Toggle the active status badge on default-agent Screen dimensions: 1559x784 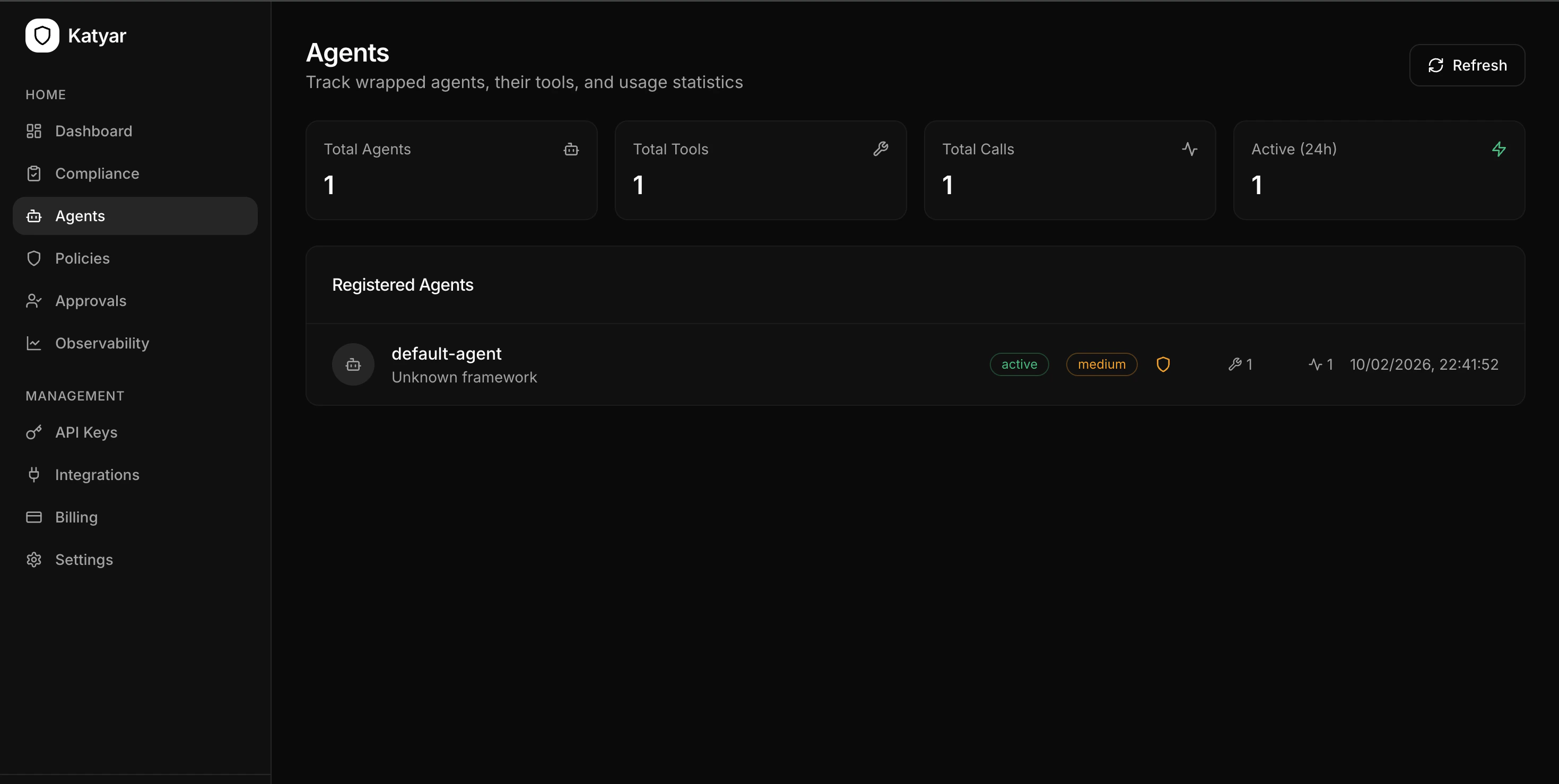[x=1018, y=364]
